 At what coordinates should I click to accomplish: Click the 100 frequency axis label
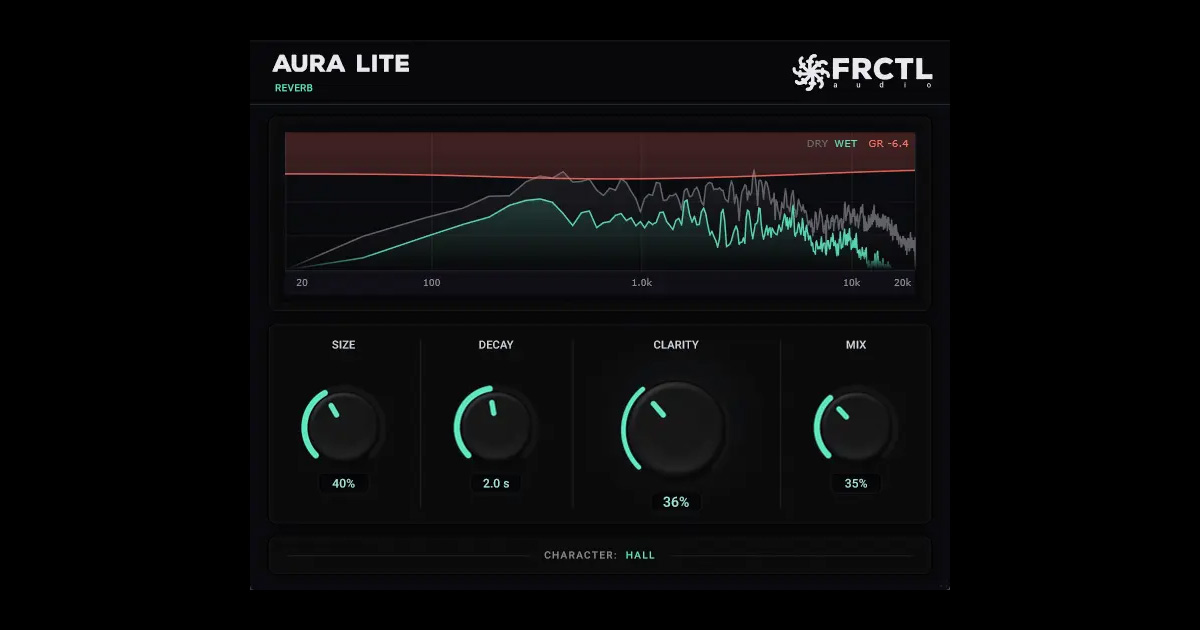tap(431, 283)
